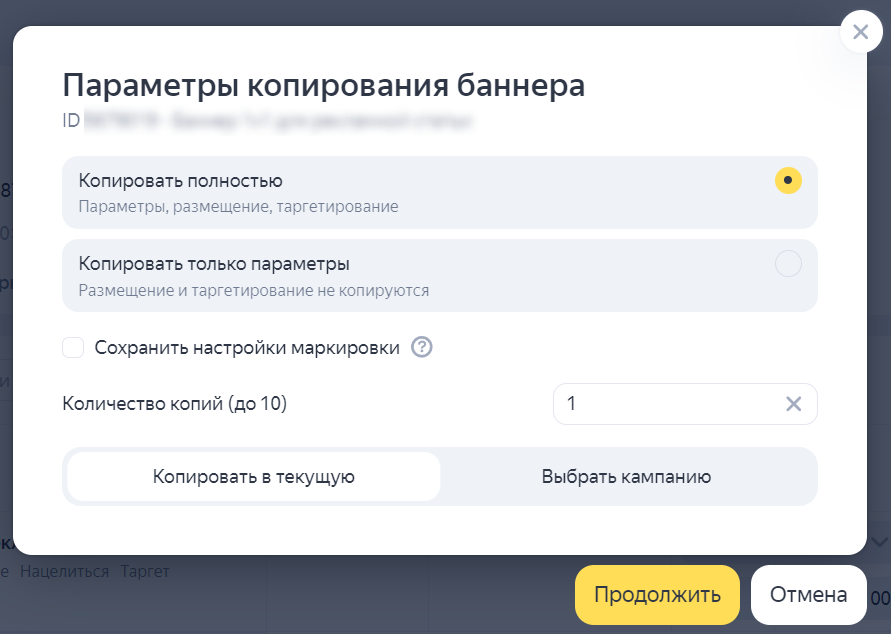Switch to 'Копировать в текущую' tab
The height and width of the screenshot is (634, 891).
tap(254, 477)
